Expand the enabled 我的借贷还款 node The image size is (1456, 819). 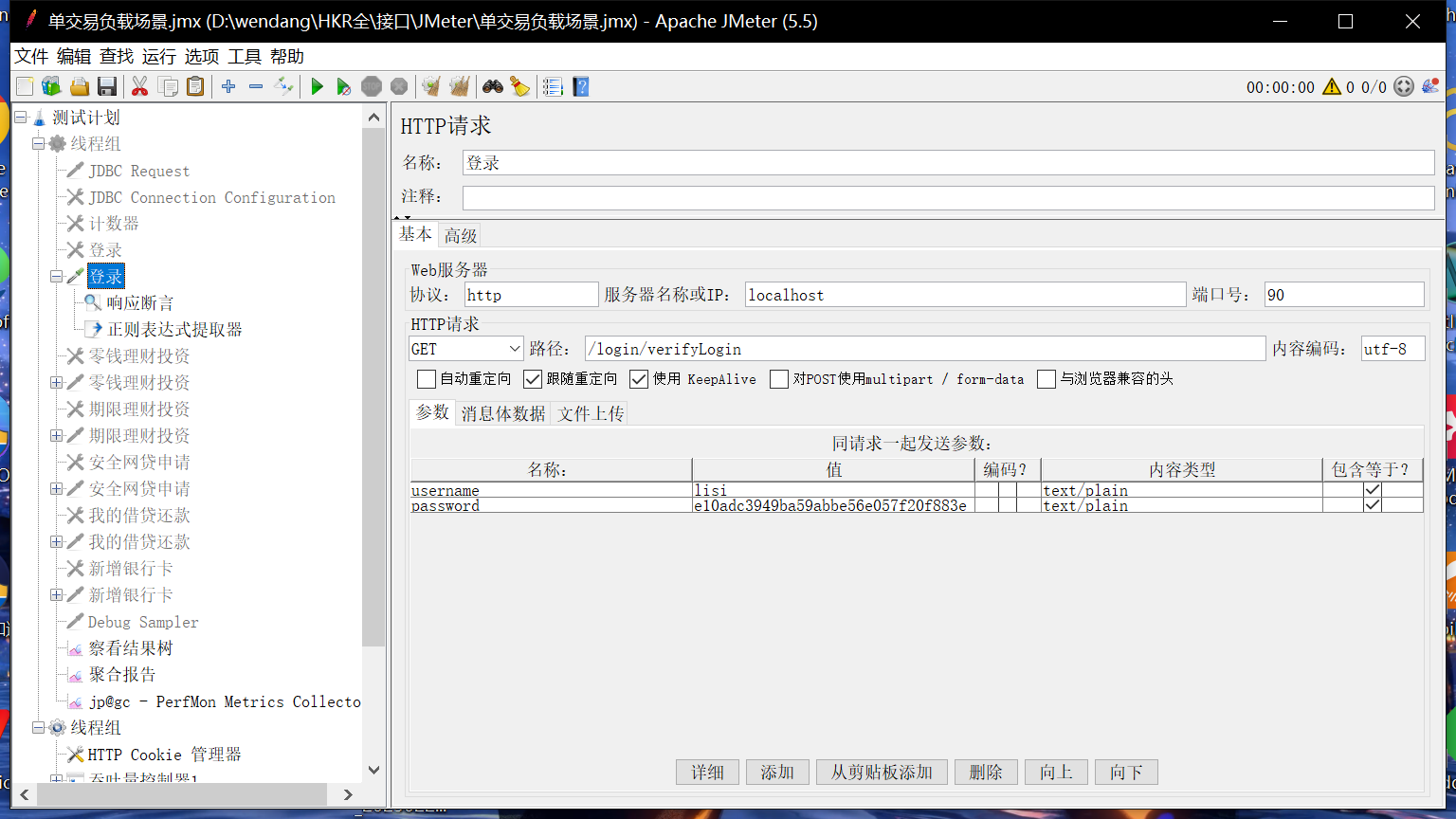pyautogui.click(x=57, y=542)
